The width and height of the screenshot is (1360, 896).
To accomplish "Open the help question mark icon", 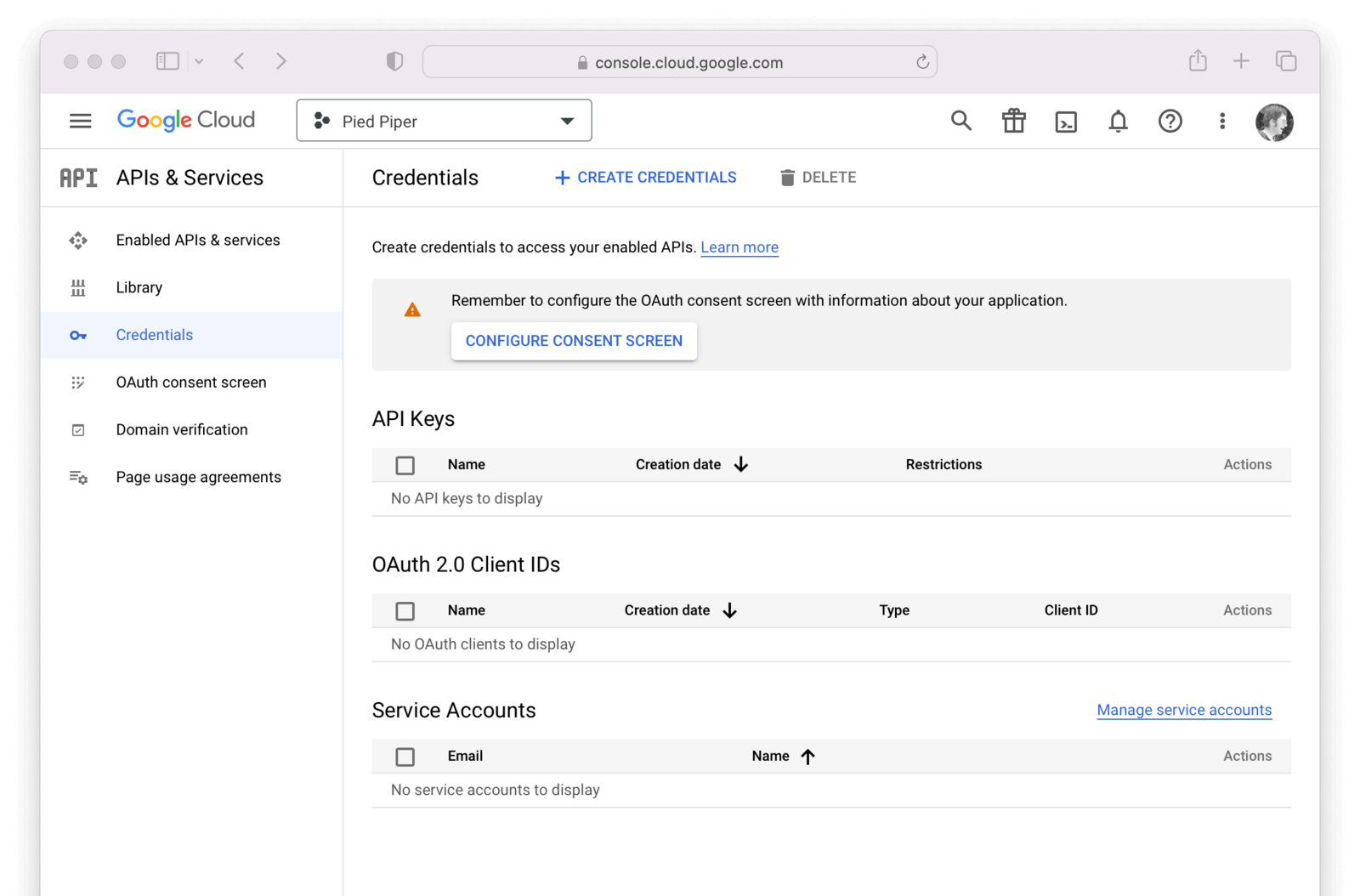I will (1170, 122).
